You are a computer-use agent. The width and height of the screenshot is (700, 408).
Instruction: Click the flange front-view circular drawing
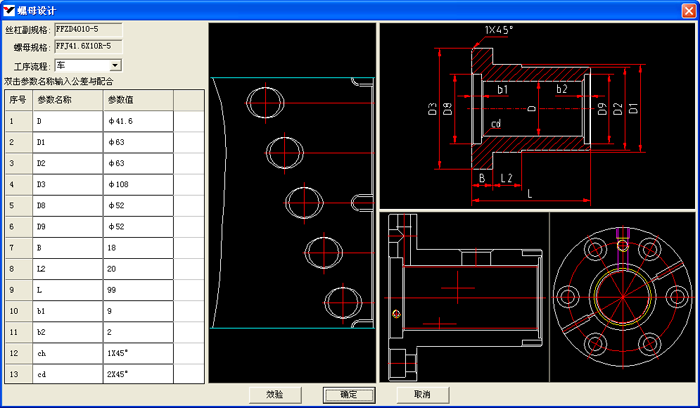622,298
